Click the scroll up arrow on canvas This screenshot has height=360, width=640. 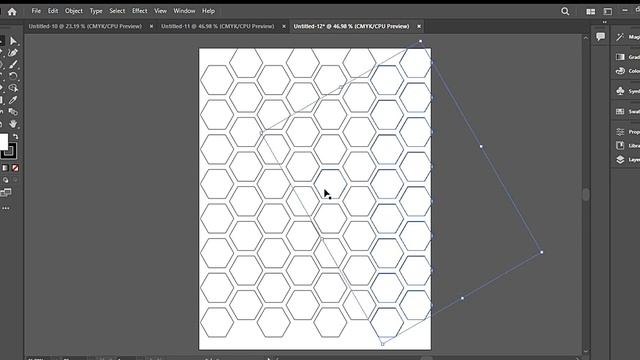[586, 38]
